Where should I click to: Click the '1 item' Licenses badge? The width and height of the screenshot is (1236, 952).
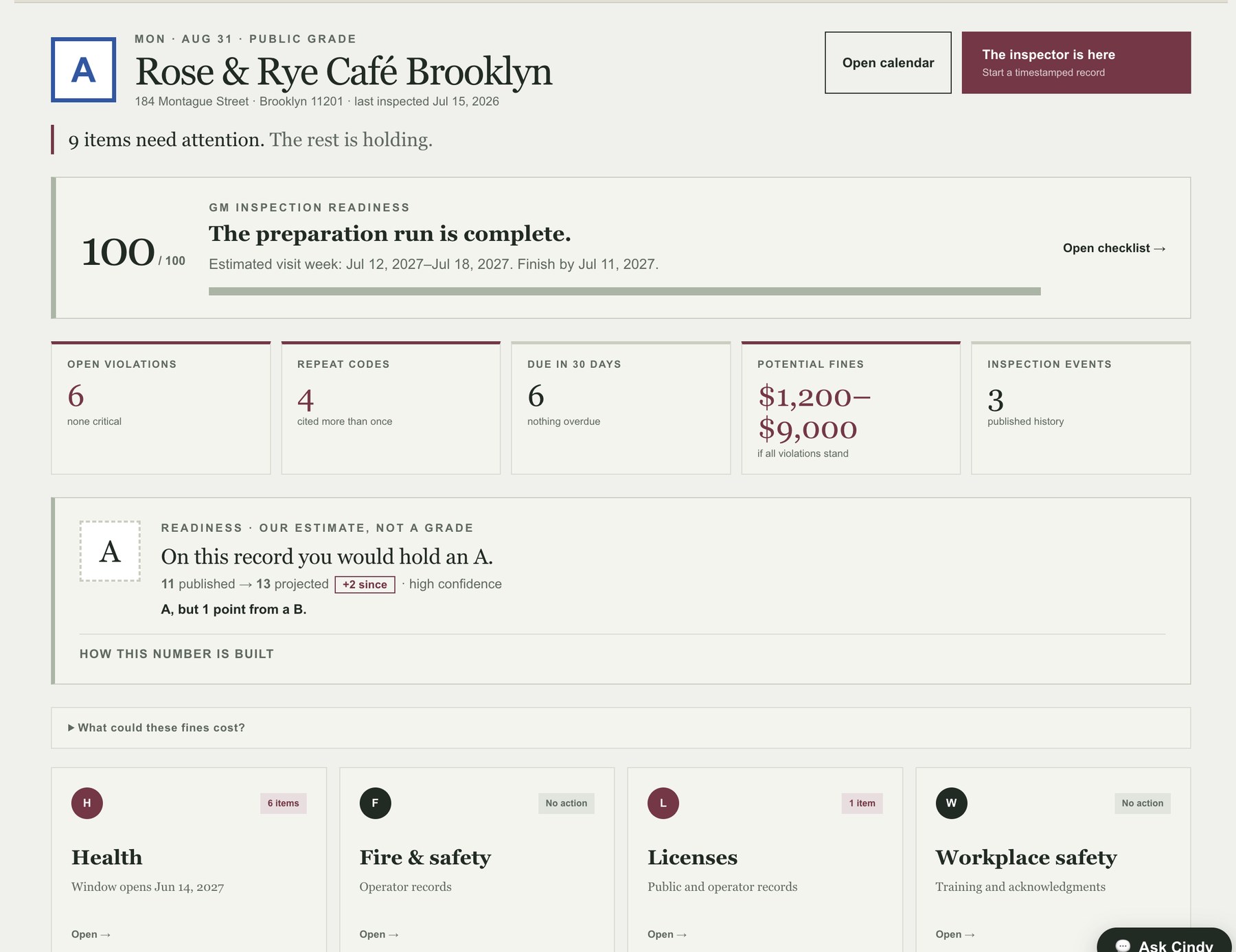[862, 803]
